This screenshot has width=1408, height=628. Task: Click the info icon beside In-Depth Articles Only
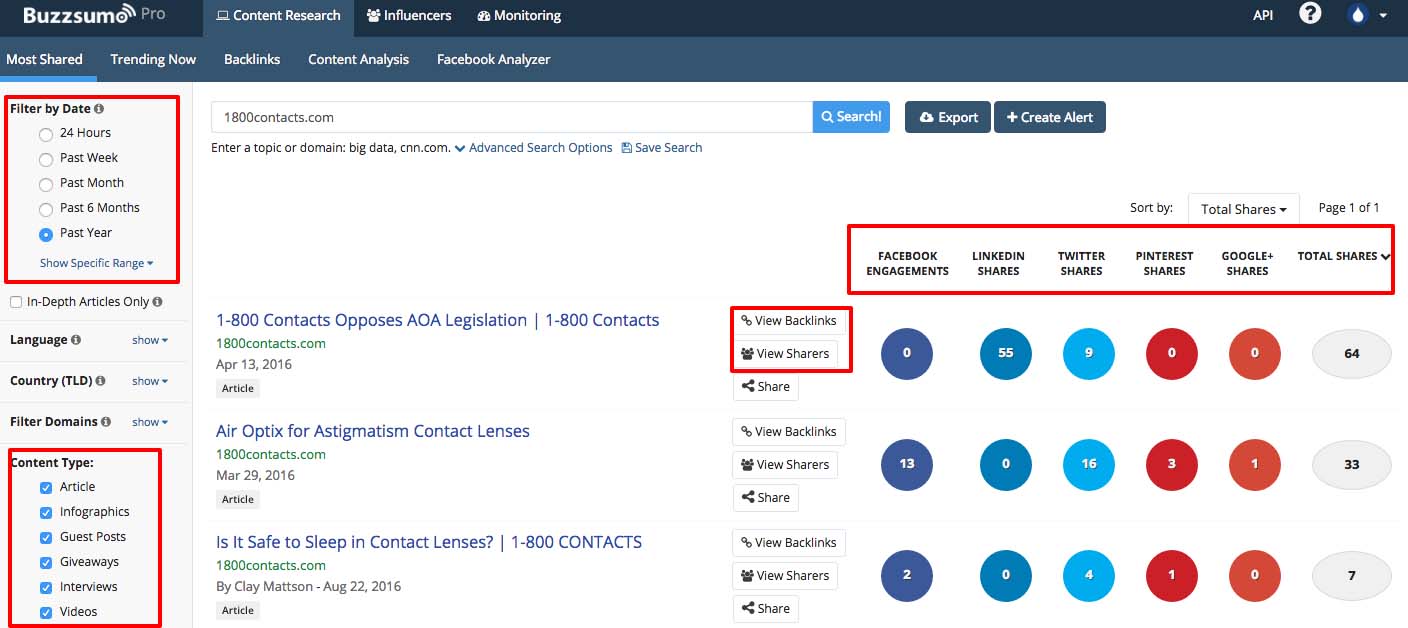click(158, 302)
